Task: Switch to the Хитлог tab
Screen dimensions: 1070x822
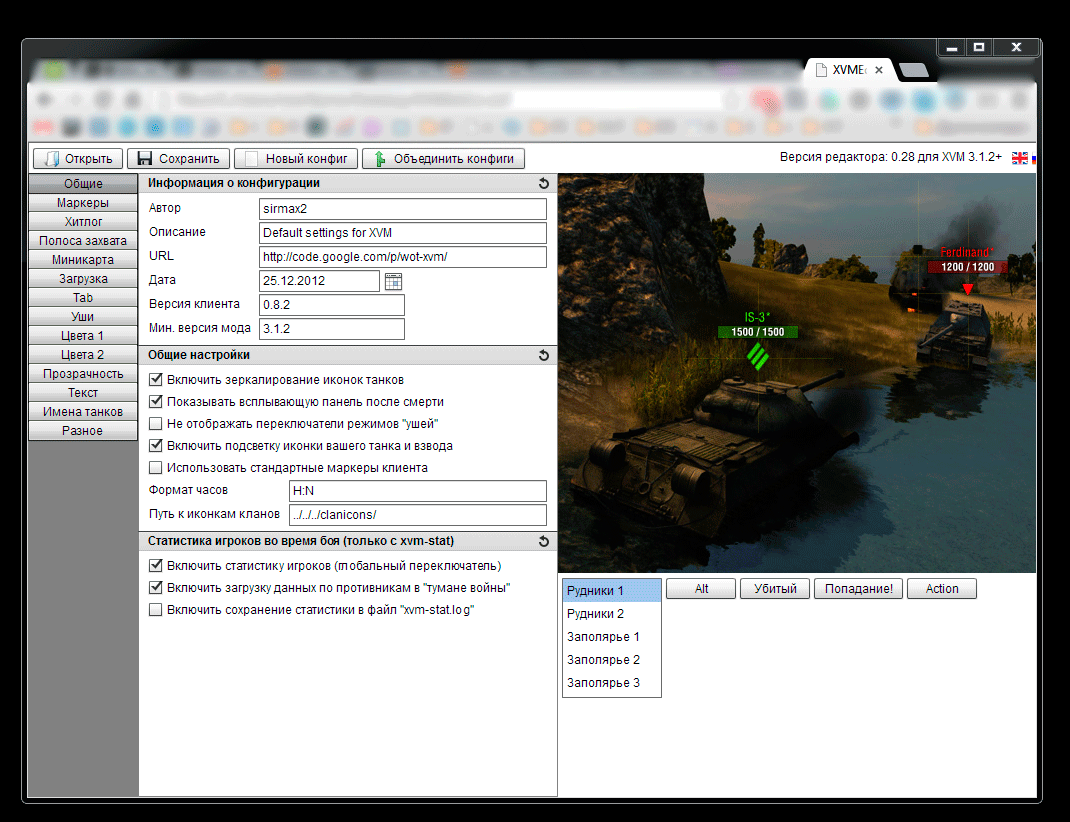Action: click(x=83, y=222)
